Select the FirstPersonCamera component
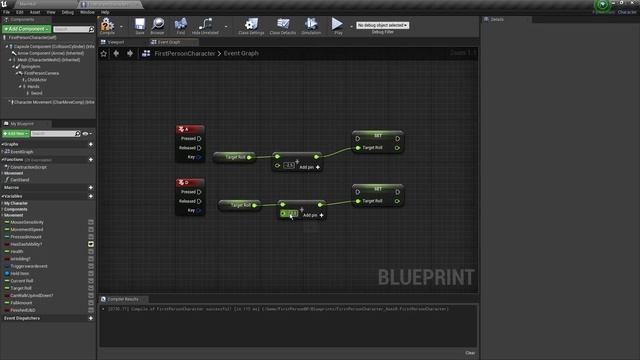 41,73
